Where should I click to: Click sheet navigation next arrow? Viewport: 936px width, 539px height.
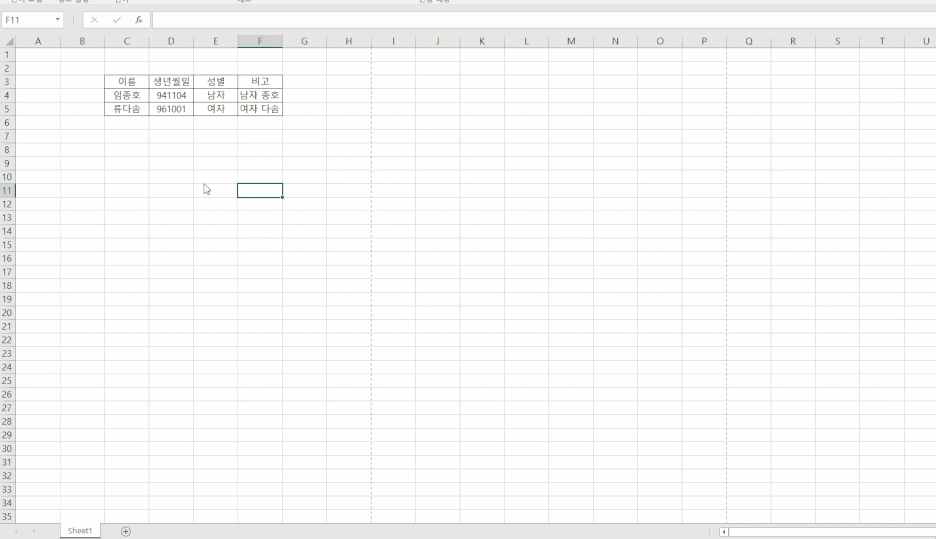(33, 531)
